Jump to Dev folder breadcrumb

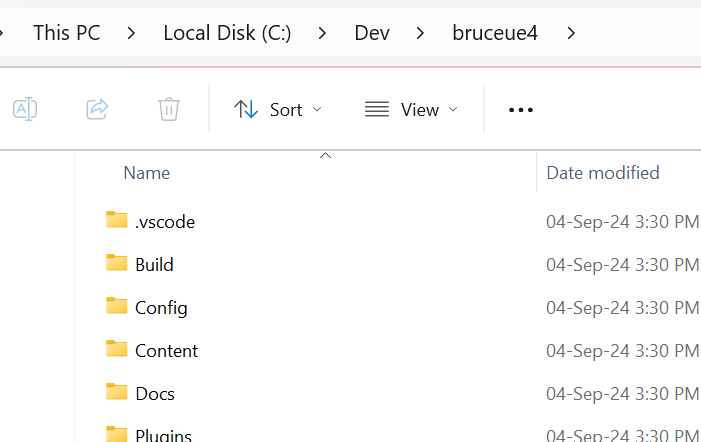tap(371, 33)
